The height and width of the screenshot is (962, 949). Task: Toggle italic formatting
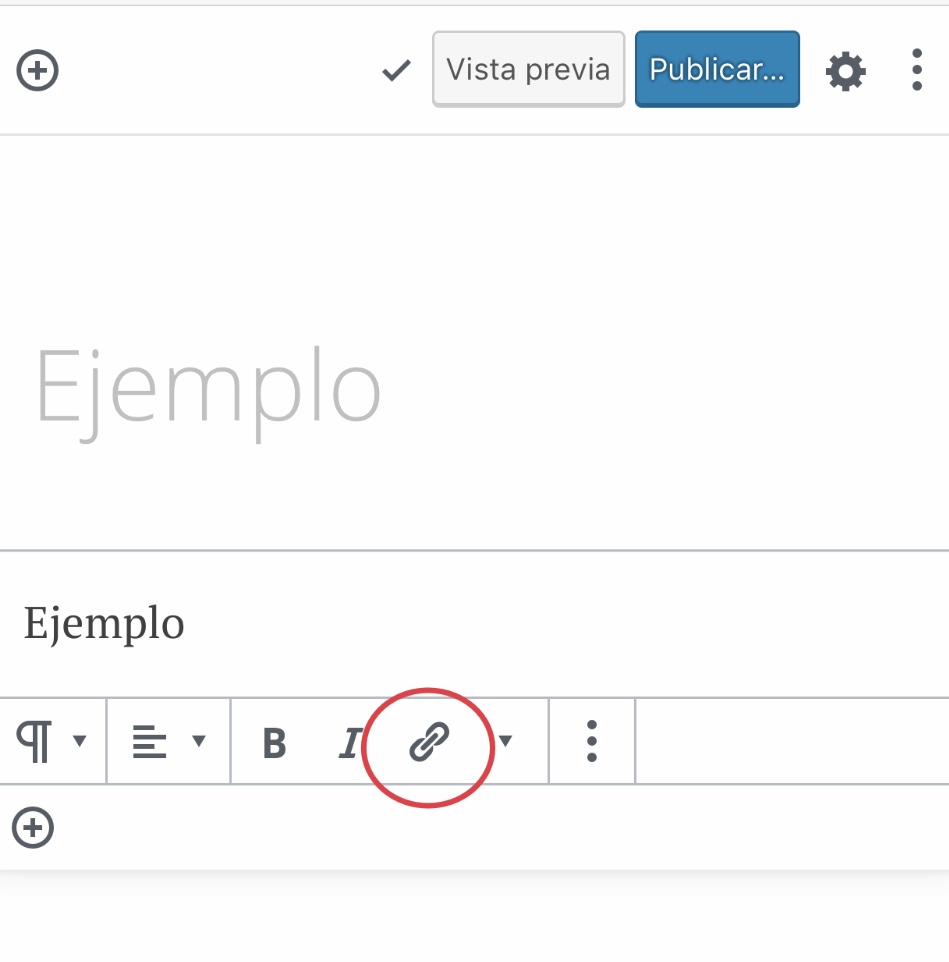coord(349,743)
